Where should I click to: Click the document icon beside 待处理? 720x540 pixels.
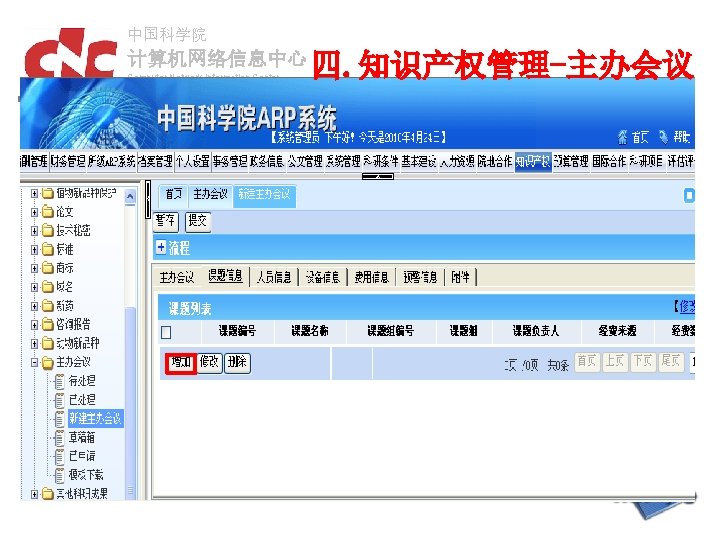[59, 381]
